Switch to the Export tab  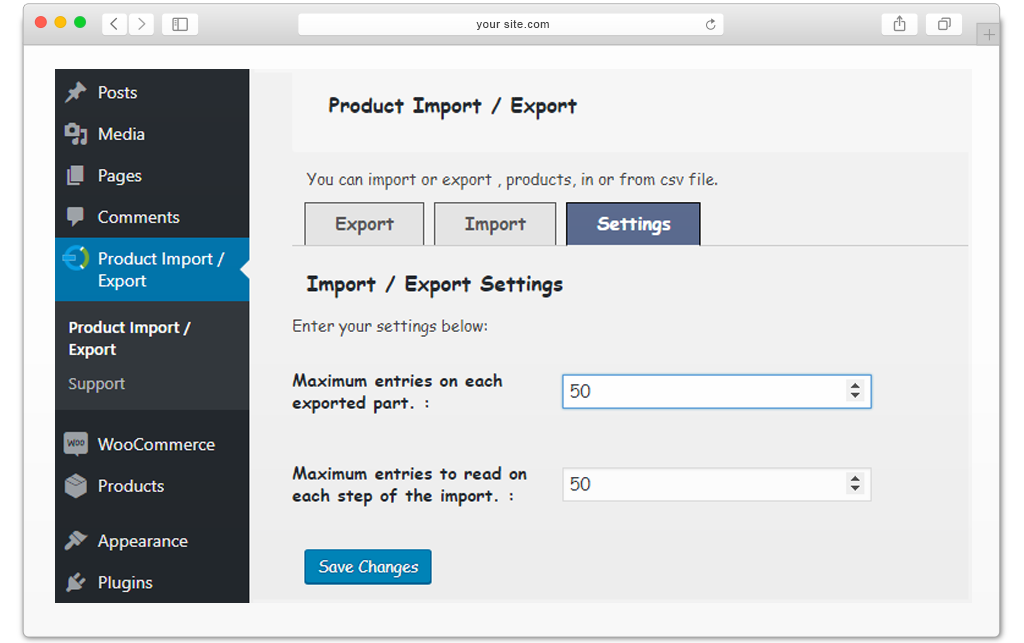pos(364,224)
